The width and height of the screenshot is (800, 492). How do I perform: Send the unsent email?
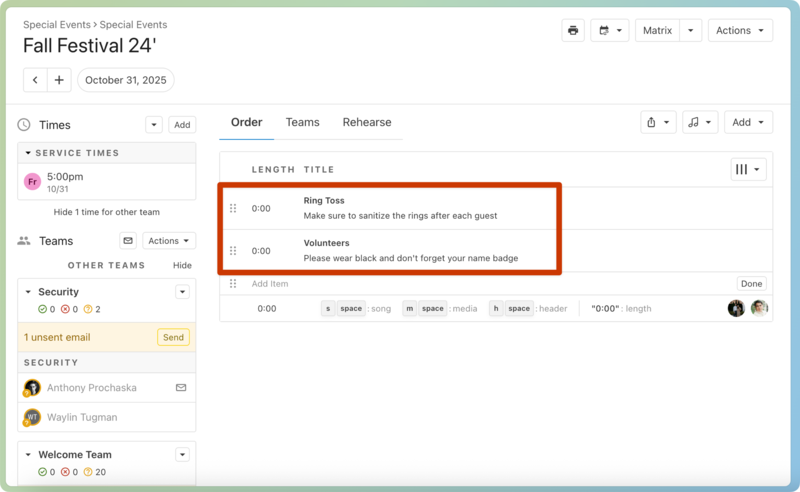coord(173,337)
